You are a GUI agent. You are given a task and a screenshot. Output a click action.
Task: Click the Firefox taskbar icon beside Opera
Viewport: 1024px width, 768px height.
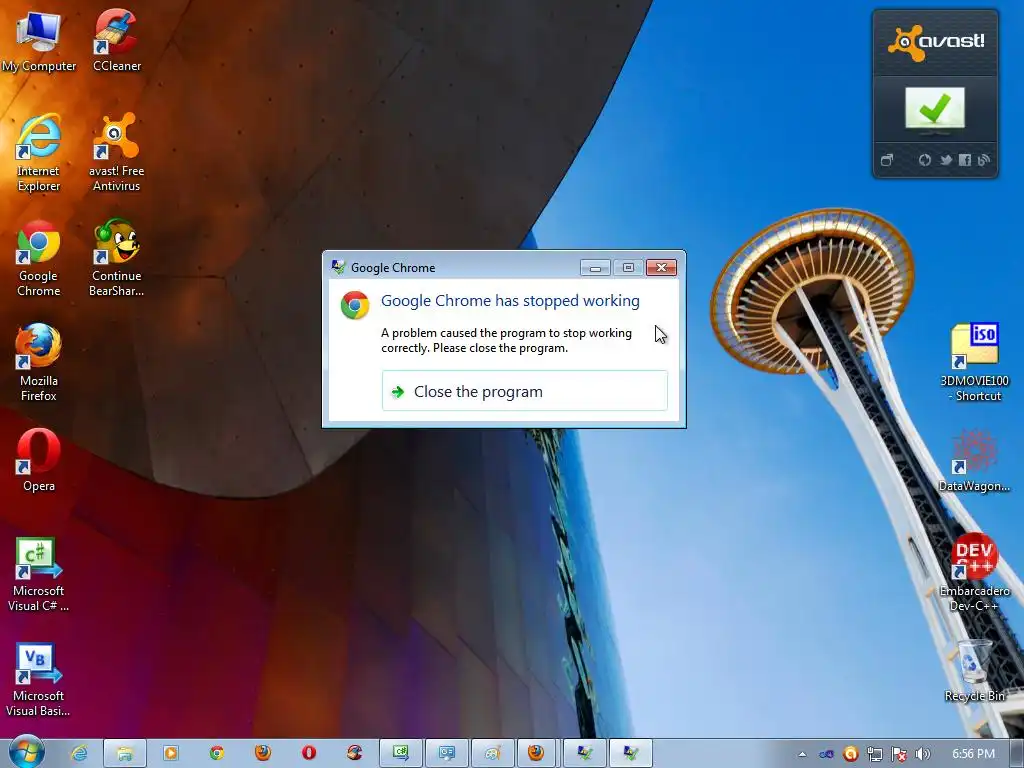[263, 753]
